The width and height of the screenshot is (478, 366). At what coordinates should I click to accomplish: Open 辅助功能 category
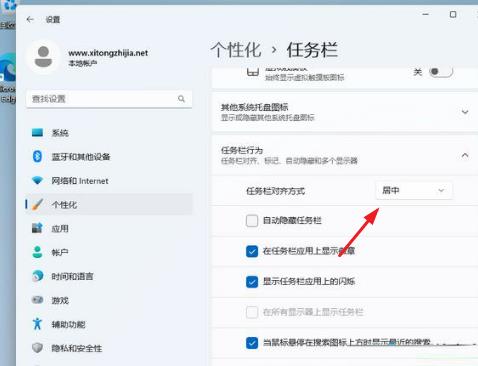[109, 324]
